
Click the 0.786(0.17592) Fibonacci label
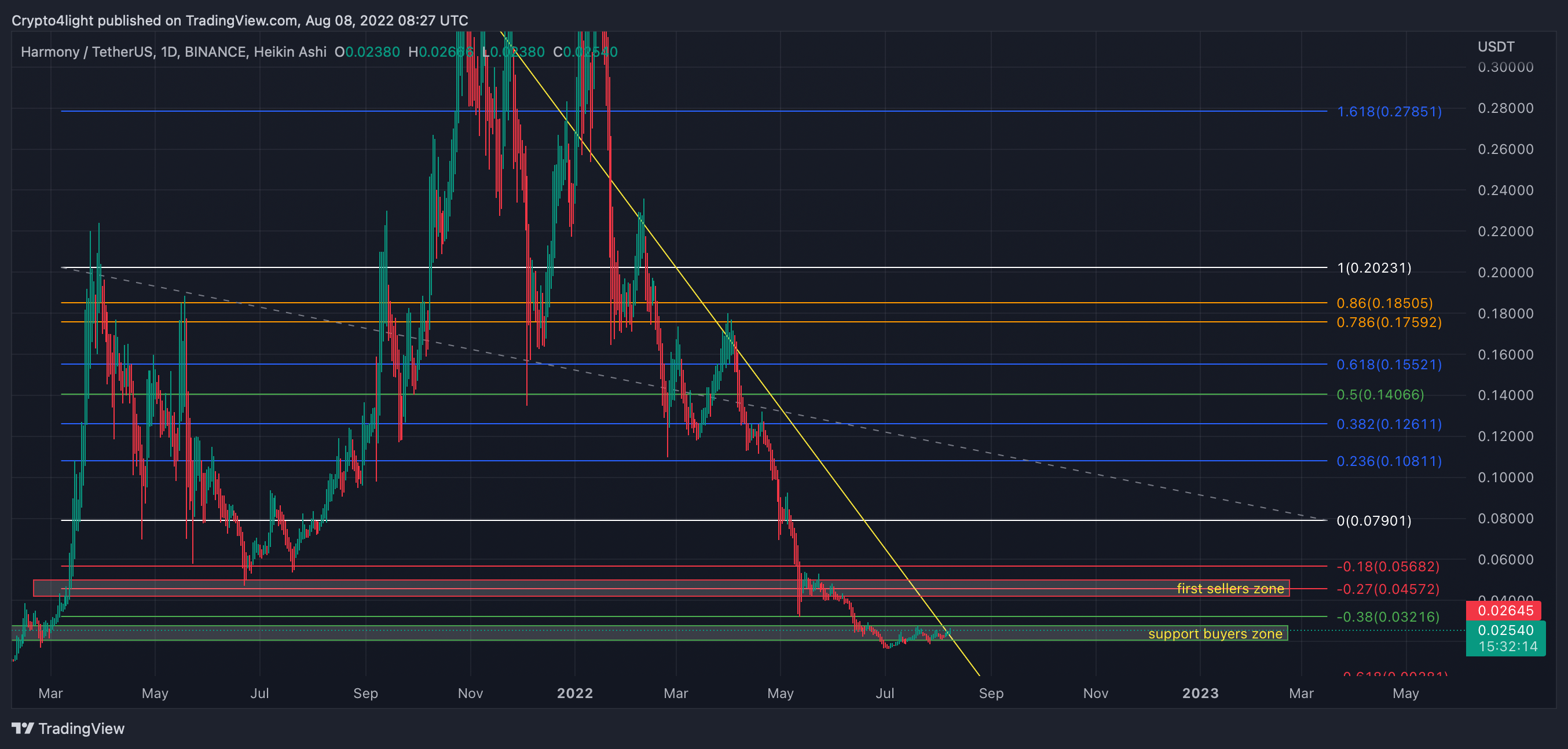tap(1389, 322)
